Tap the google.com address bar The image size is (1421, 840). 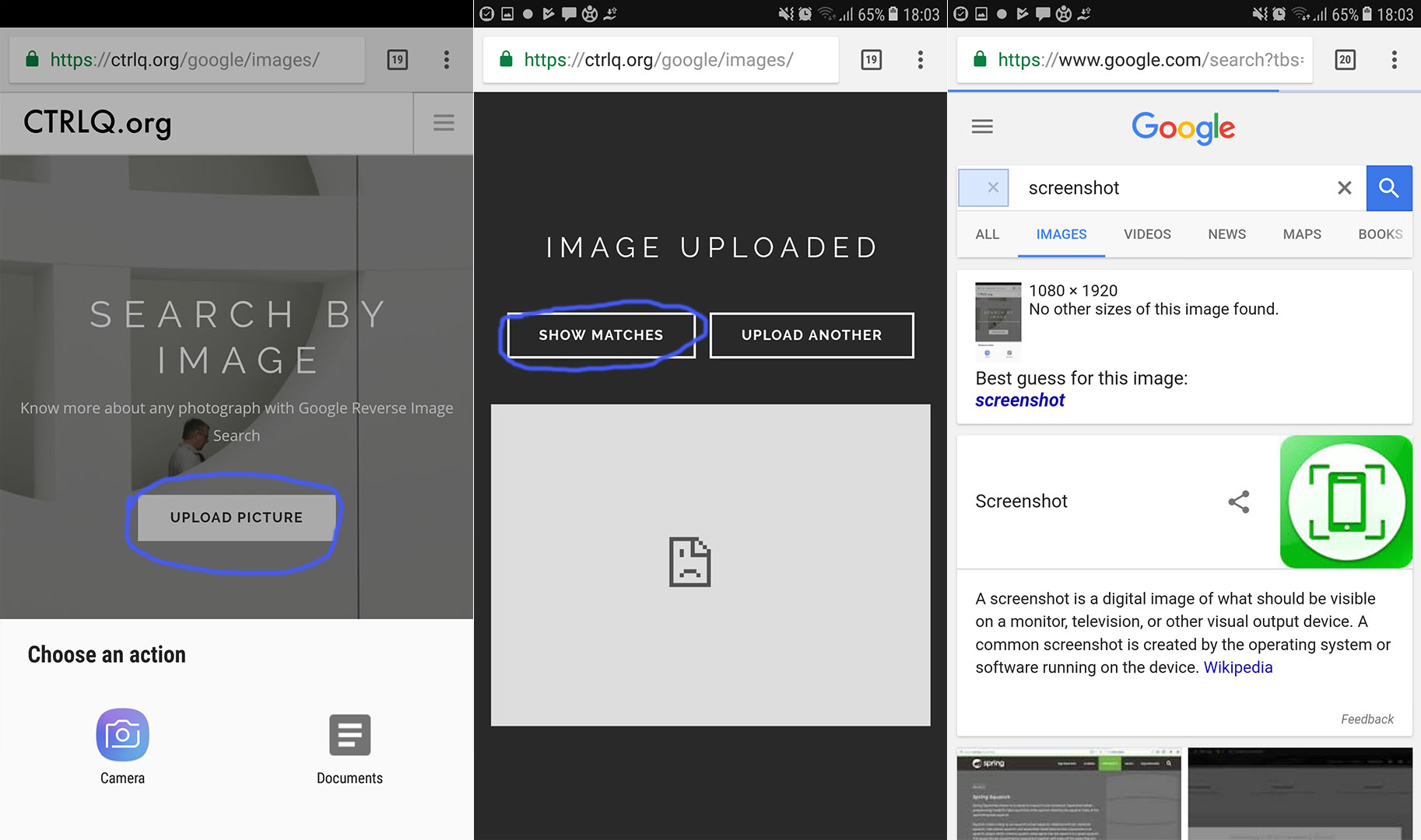[1135, 60]
